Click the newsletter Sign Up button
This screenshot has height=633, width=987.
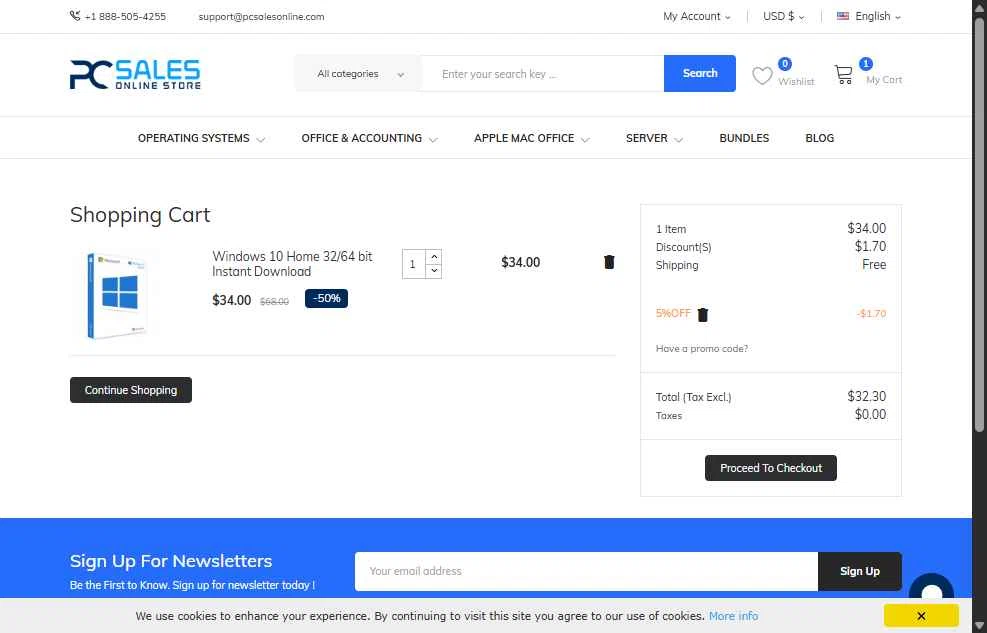click(860, 571)
